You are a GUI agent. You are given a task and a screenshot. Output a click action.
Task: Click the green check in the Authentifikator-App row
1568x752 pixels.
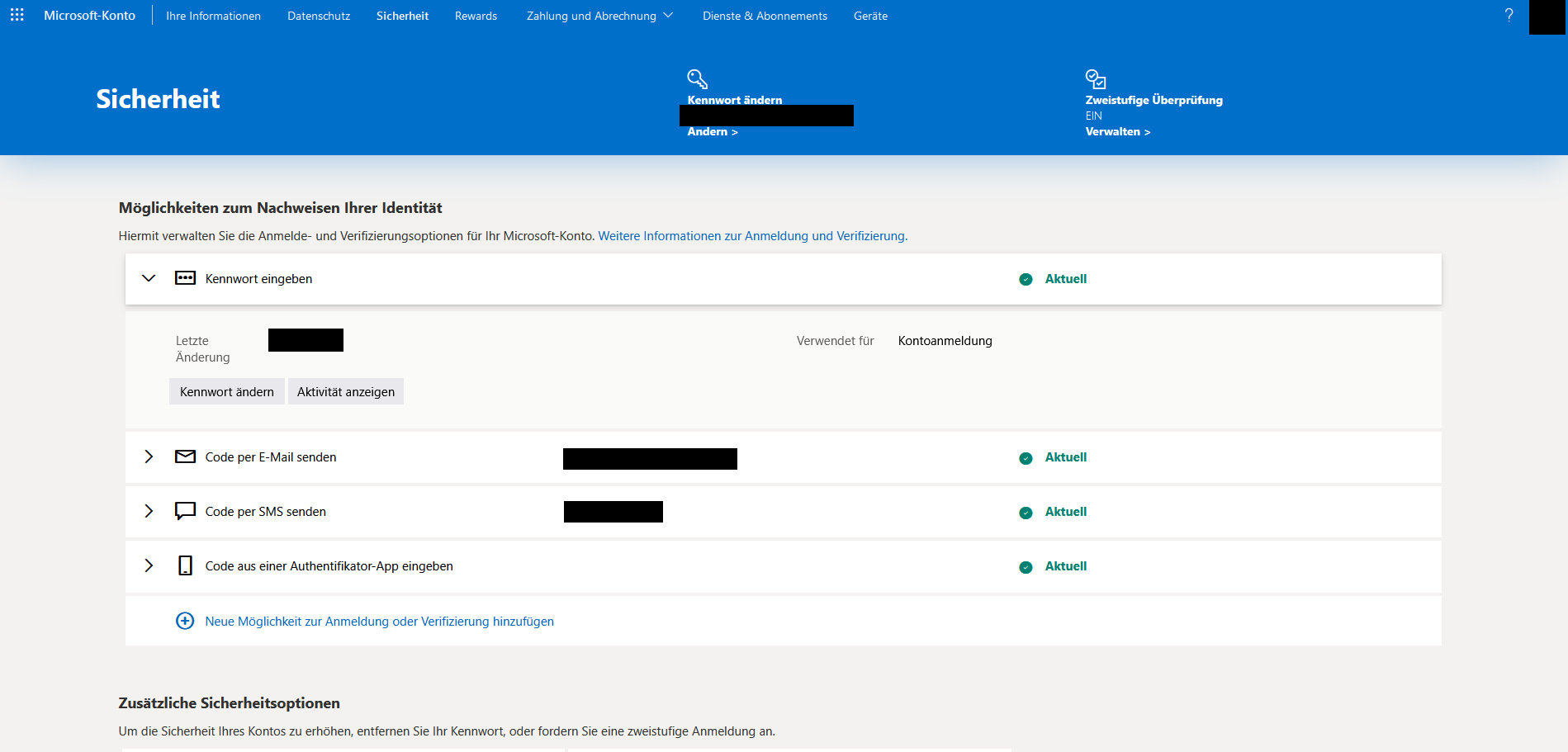coord(1026,566)
